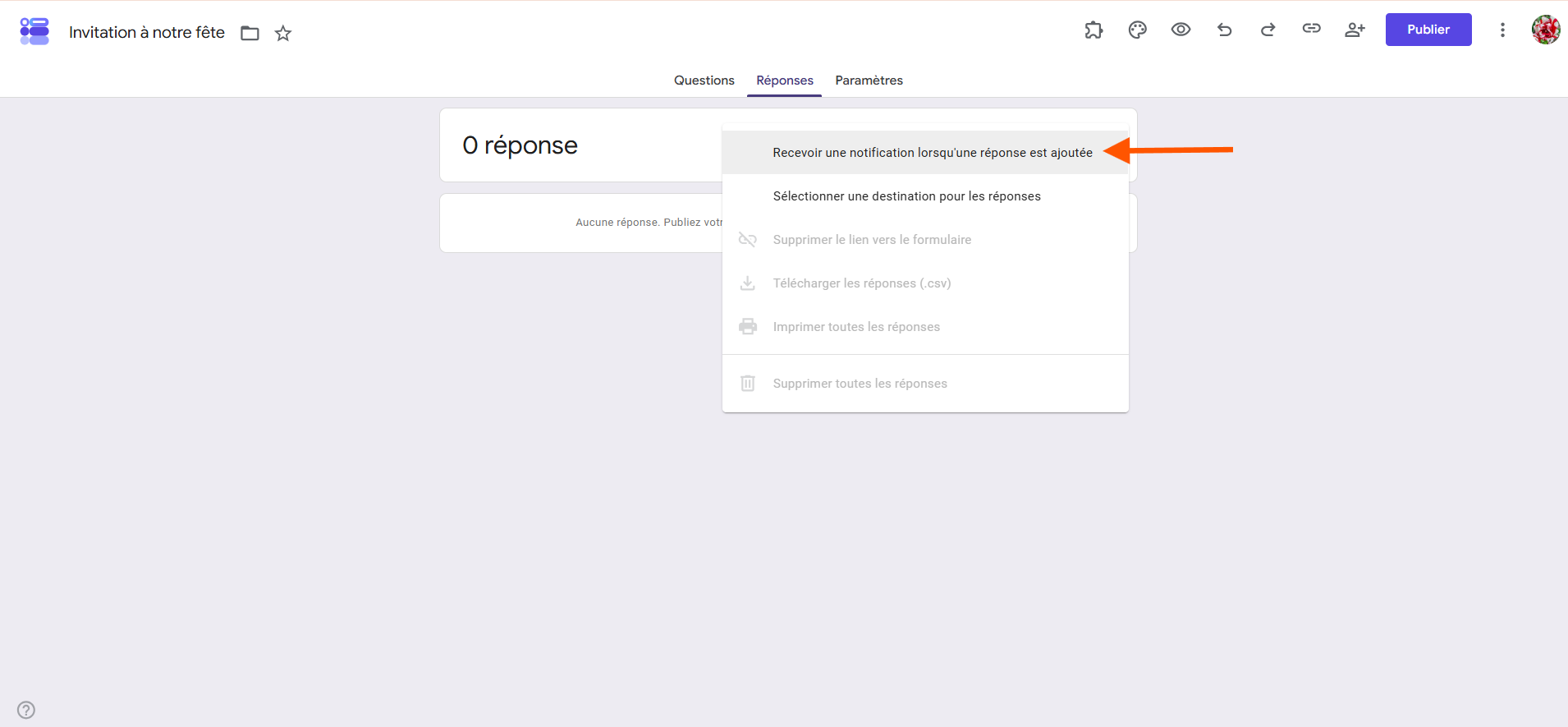The image size is (1568, 727).
Task: Select Télécharger les réponses (.csv)
Action: click(x=925, y=283)
